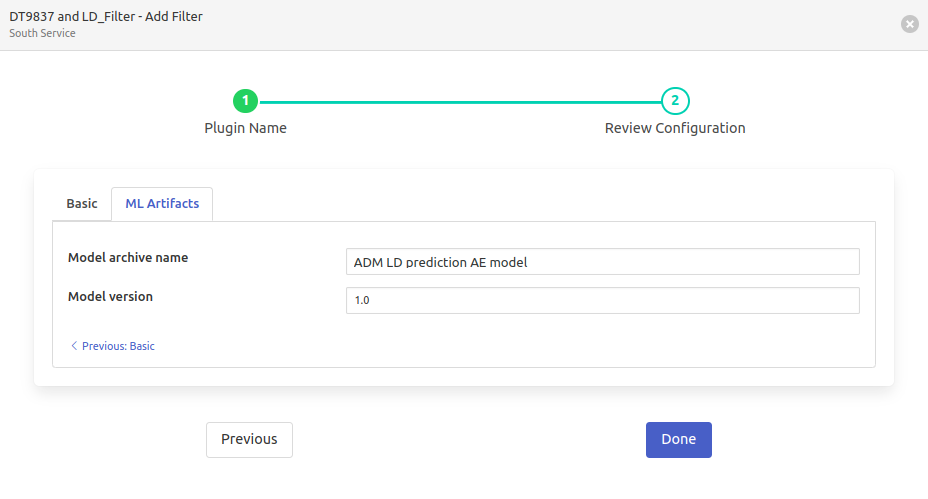Click the 'DT9837 and LD_Filter - Add Filter' title
This screenshot has height=499, width=928.
tap(106, 17)
